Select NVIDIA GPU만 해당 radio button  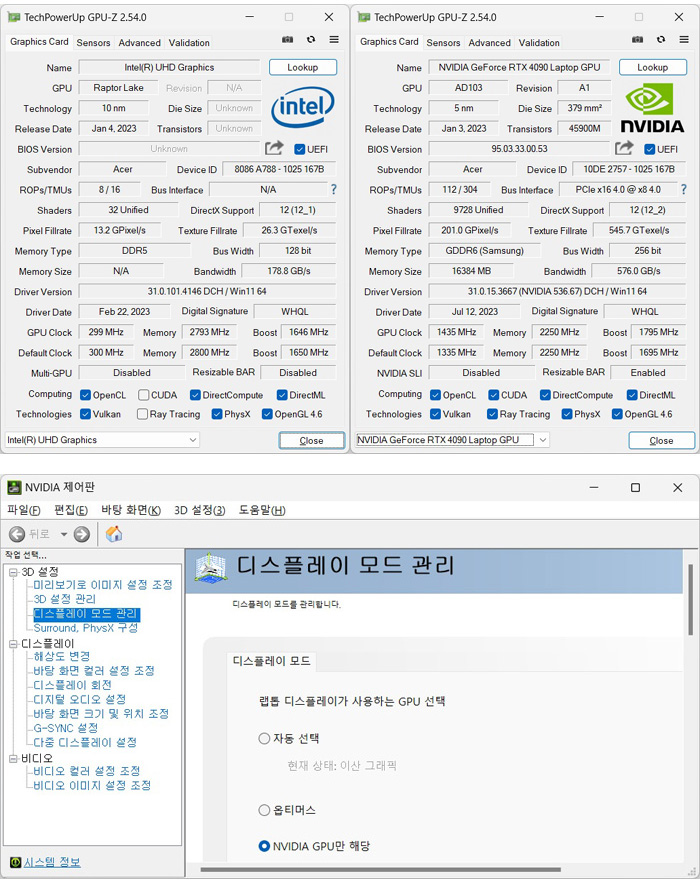[x=264, y=846]
